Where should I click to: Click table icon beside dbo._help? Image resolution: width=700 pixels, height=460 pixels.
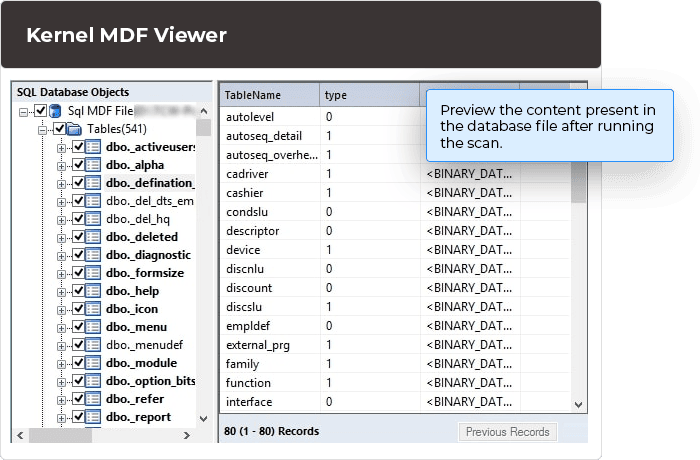click(x=93, y=291)
